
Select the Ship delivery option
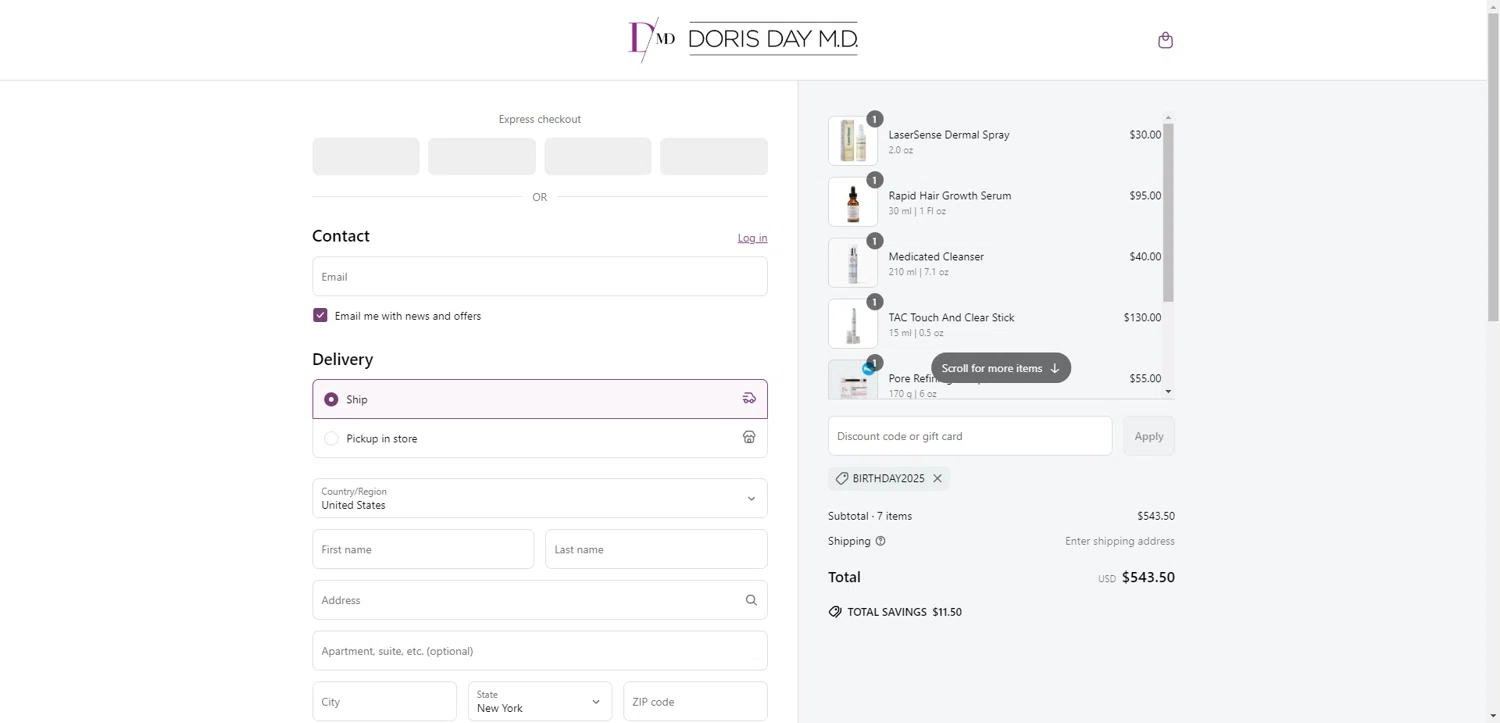point(540,399)
